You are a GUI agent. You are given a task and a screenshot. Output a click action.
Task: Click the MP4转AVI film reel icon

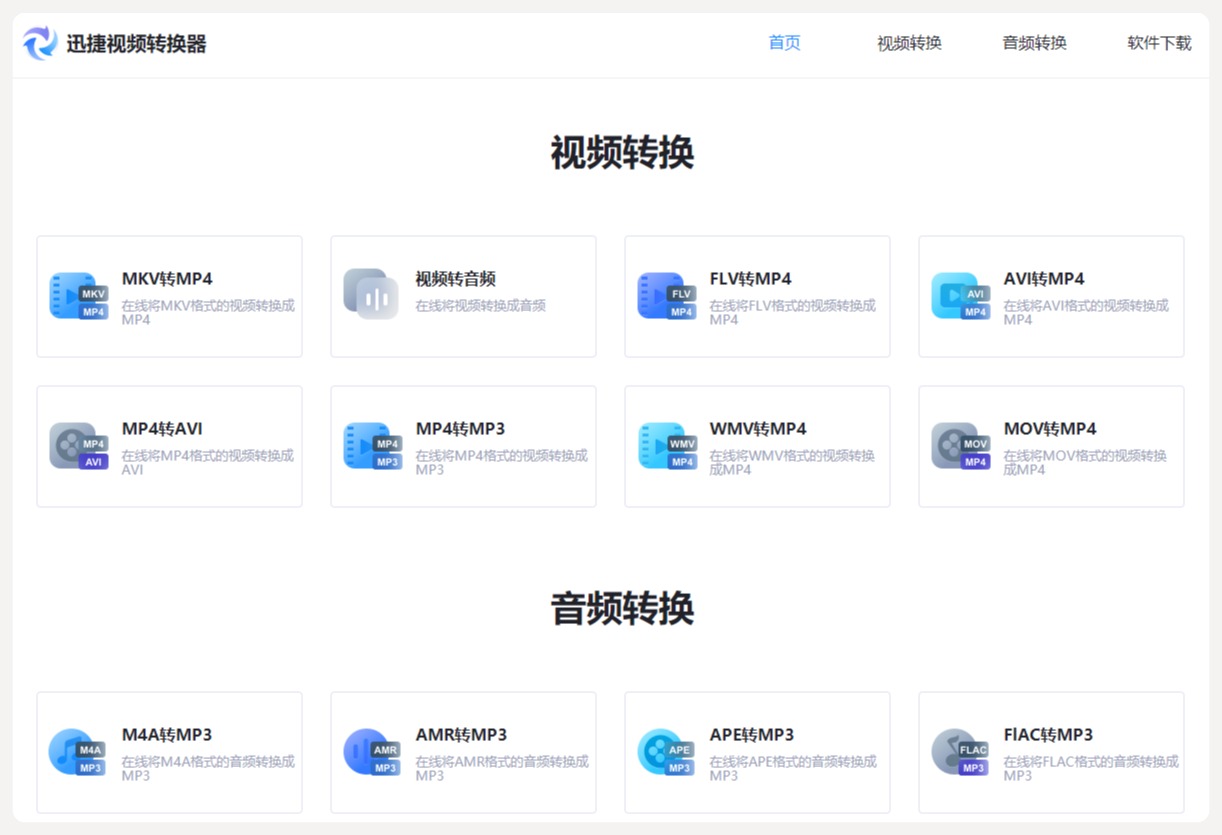pos(76,446)
